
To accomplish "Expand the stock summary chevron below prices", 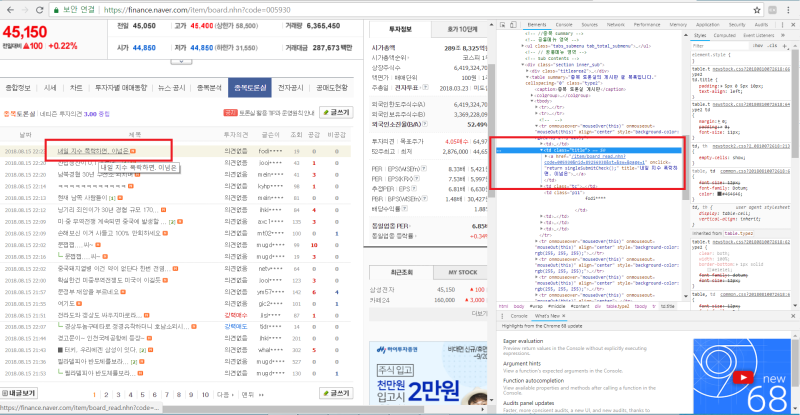I will click(181, 61).
